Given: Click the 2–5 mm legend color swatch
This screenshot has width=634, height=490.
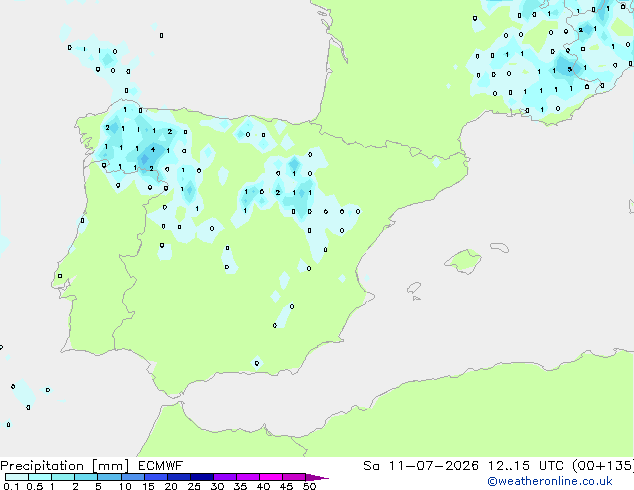Looking at the screenshot, I should pyautogui.click(x=86, y=477).
